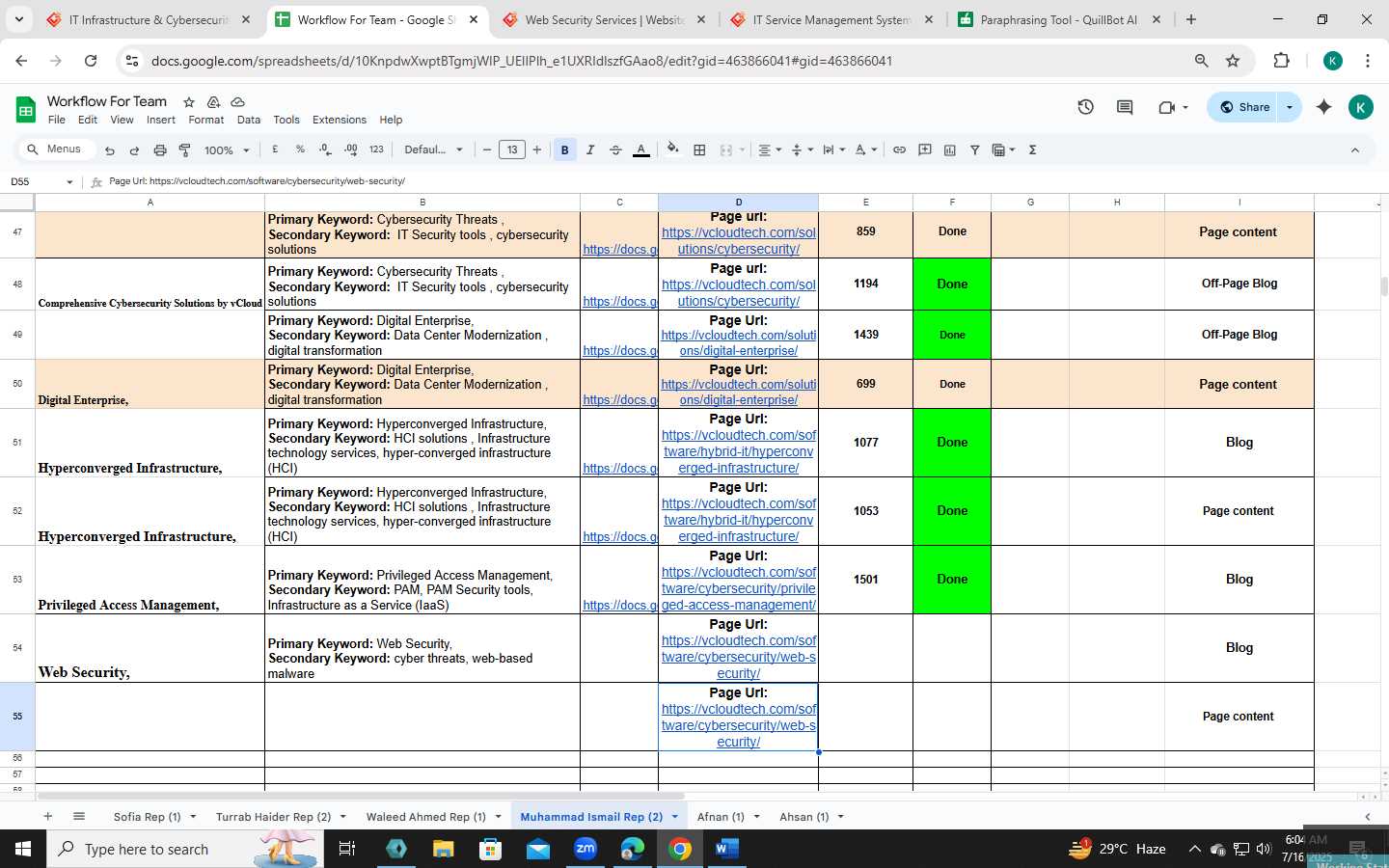Open the Gemini sparkle icon
The height and width of the screenshot is (868, 1389).
click(1323, 107)
